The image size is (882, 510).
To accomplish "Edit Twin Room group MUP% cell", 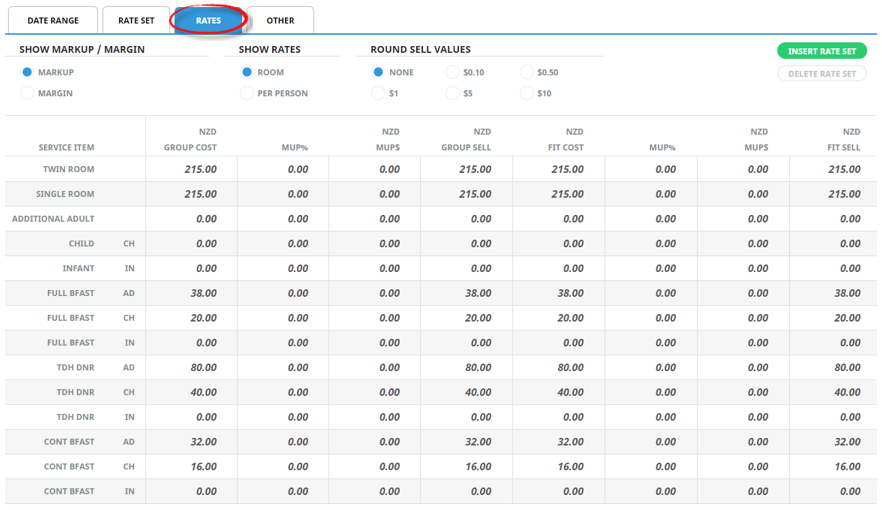I will (283, 169).
